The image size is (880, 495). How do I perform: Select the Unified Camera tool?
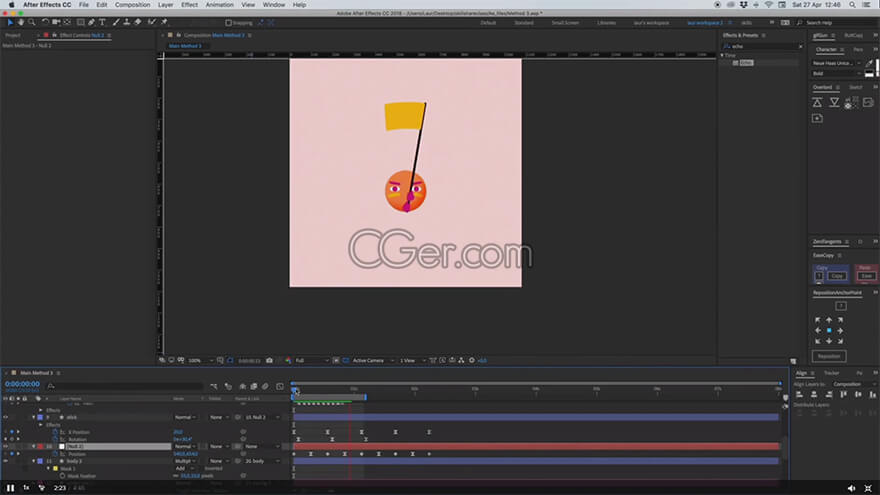point(56,22)
